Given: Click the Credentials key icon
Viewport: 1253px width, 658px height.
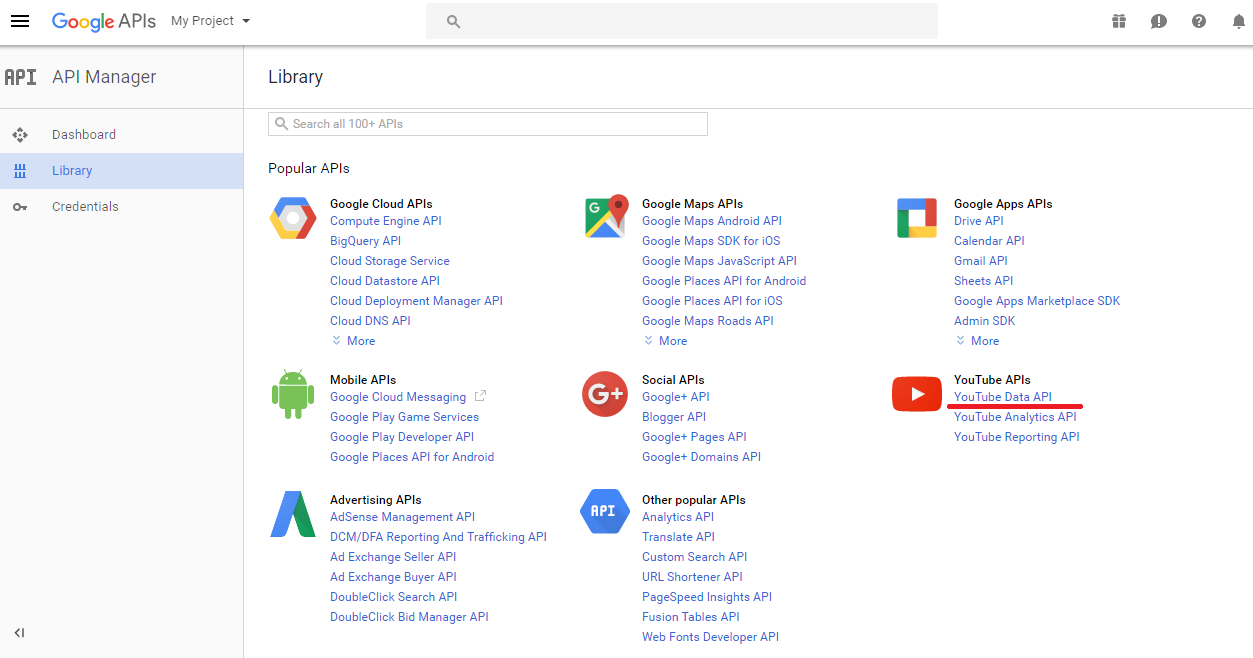Looking at the screenshot, I should pyautogui.click(x=20, y=207).
